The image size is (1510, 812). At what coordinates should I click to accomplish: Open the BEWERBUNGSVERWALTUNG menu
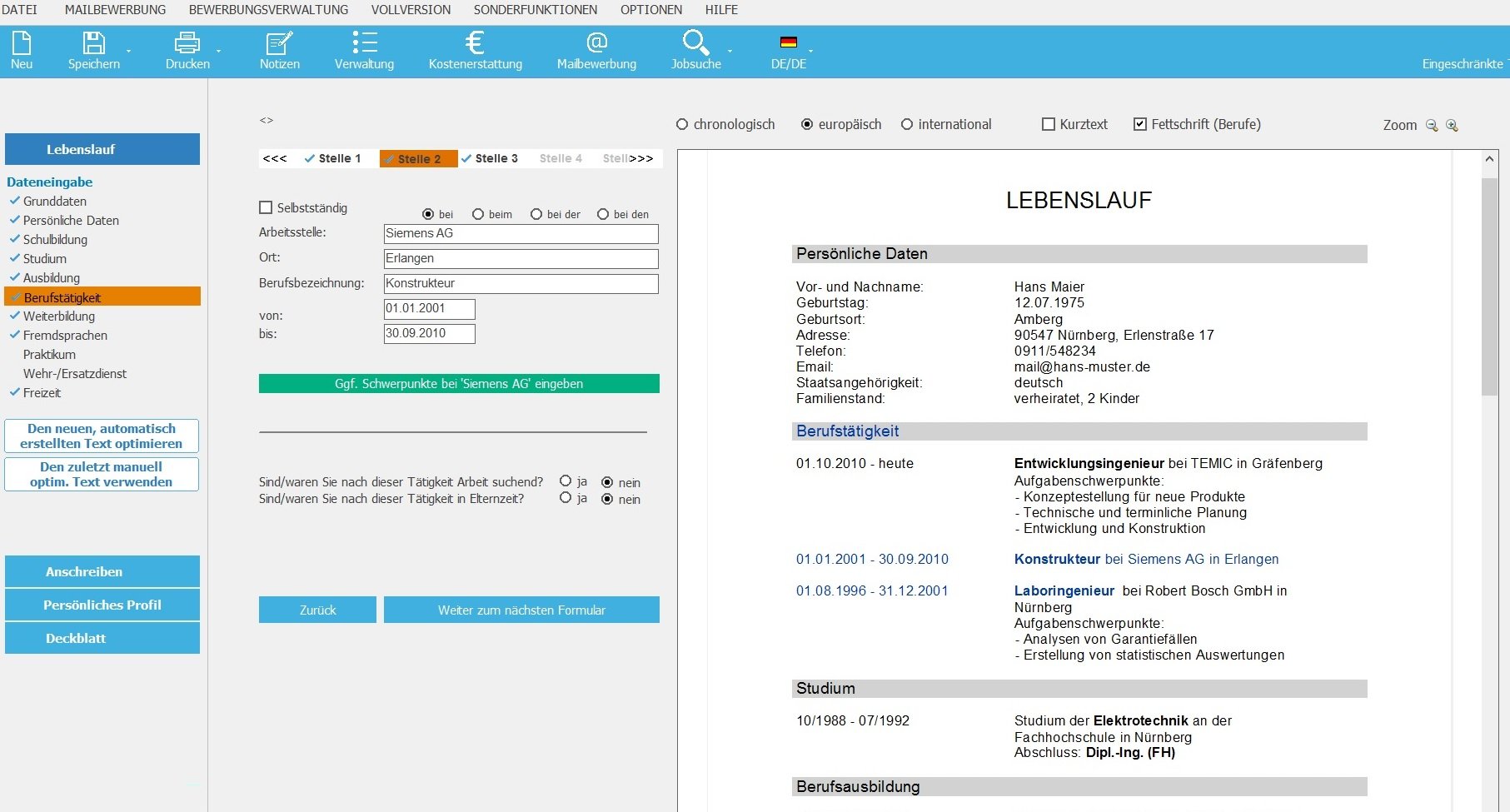click(x=268, y=10)
